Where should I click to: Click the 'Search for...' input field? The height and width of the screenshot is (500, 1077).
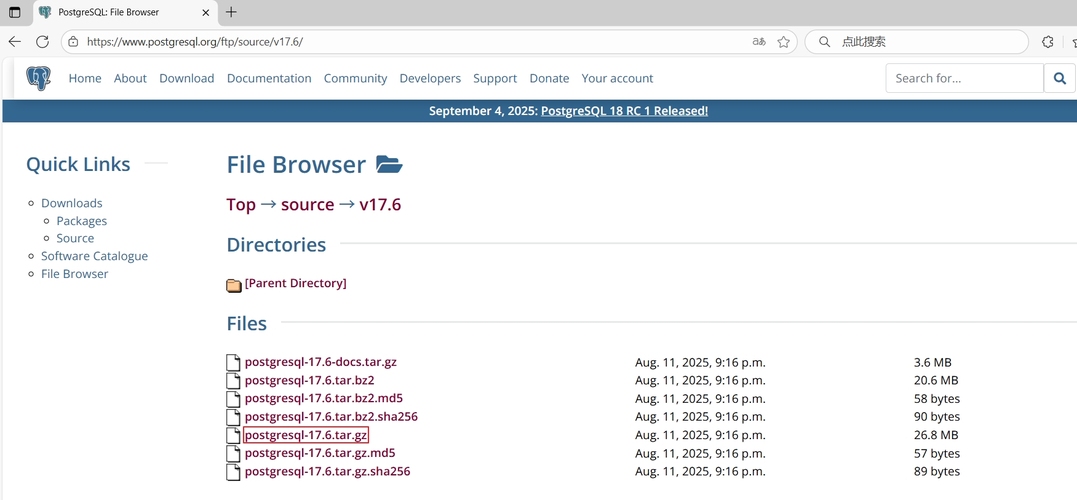pyautogui.click(x=964, y=78)
